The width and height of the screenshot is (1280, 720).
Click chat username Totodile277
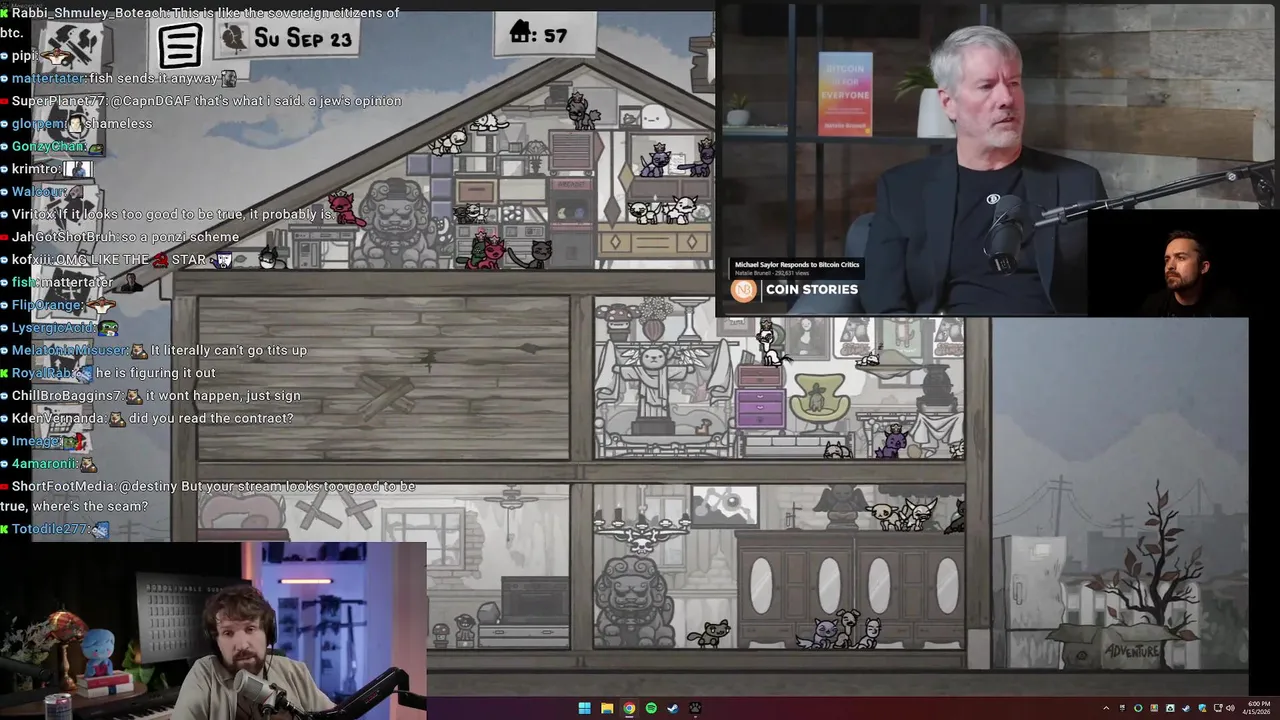(50, 528)
